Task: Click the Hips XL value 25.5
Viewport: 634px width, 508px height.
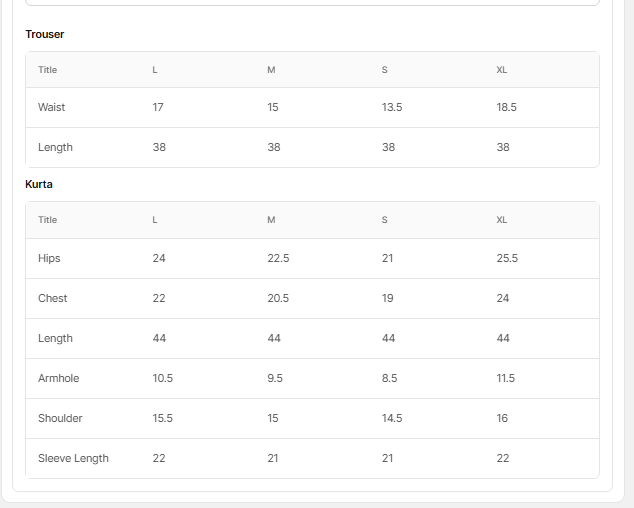Action: click(x=507, y=258)
